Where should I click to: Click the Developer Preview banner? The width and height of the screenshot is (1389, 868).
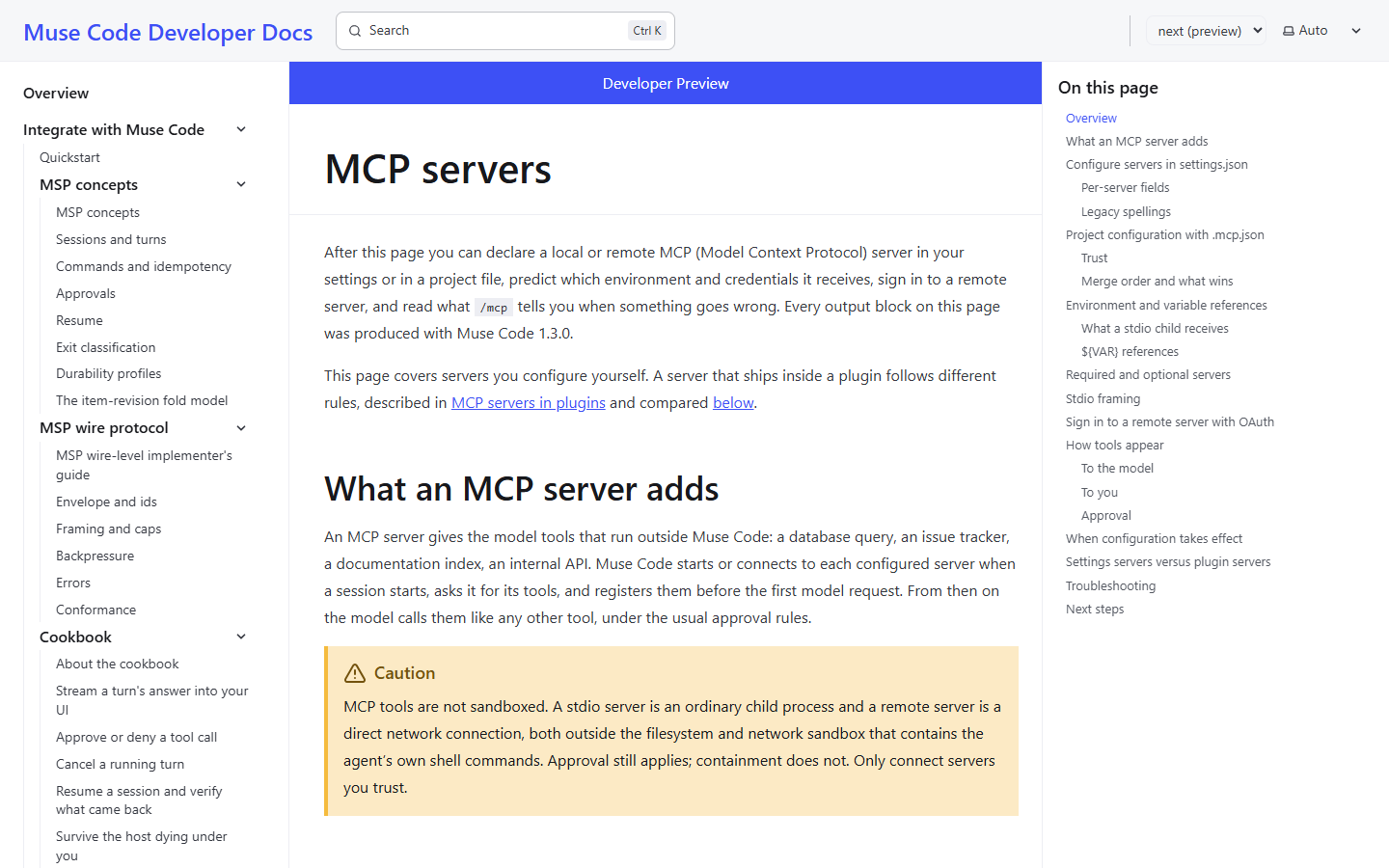(x=666, y=83)
